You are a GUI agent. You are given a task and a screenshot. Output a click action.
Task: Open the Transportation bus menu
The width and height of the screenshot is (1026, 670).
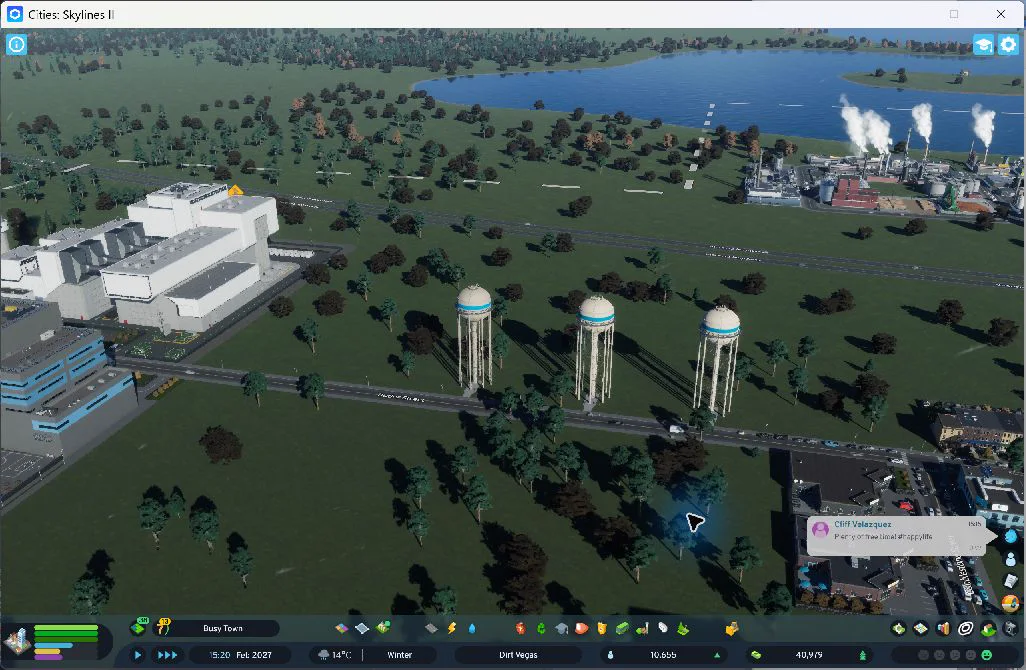coord(622,629)
